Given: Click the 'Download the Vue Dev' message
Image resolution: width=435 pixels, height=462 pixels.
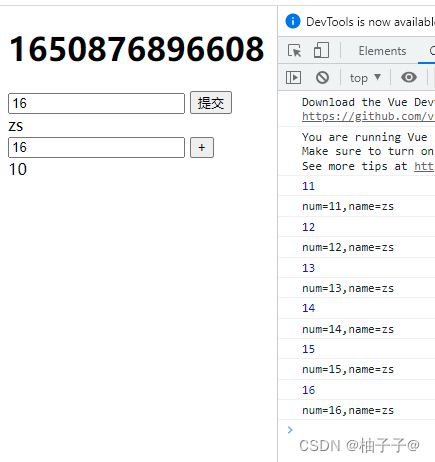Looking at the screenshot, I should pyautogui.click(x=368, y=102).
